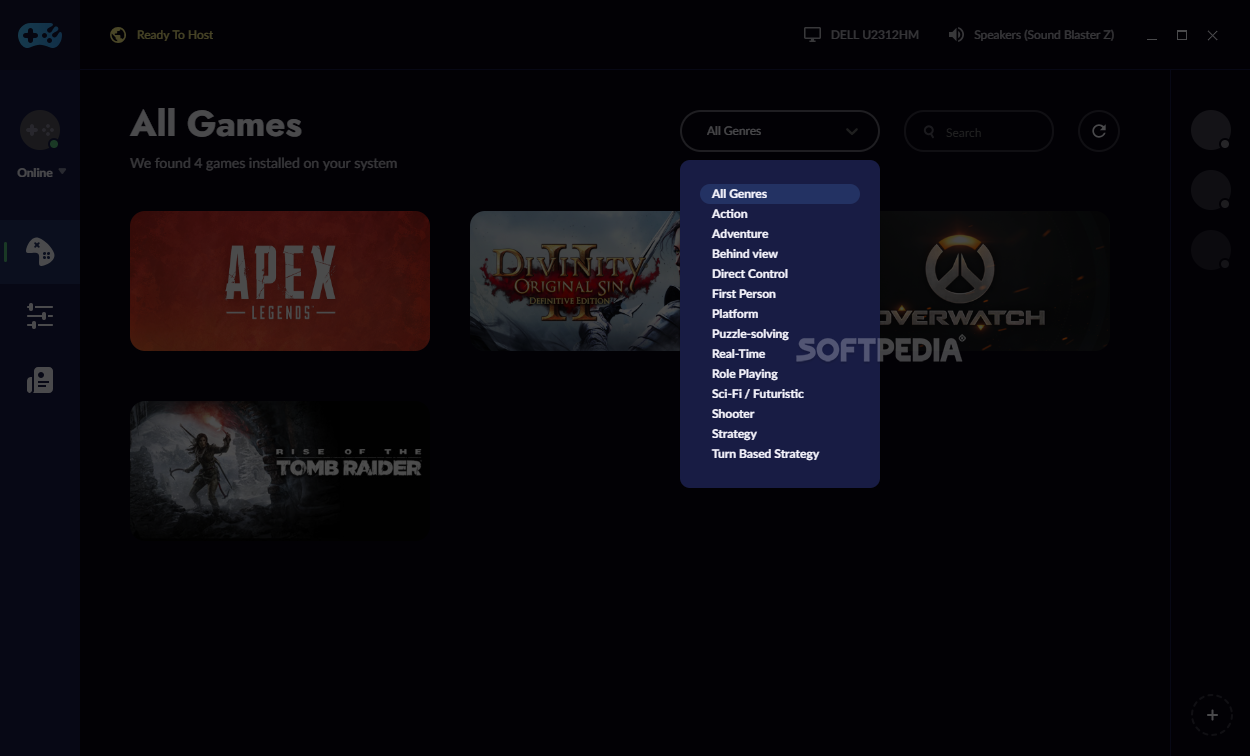
Task: Click the Ready To Host globe icon
Action: (118, 35)
